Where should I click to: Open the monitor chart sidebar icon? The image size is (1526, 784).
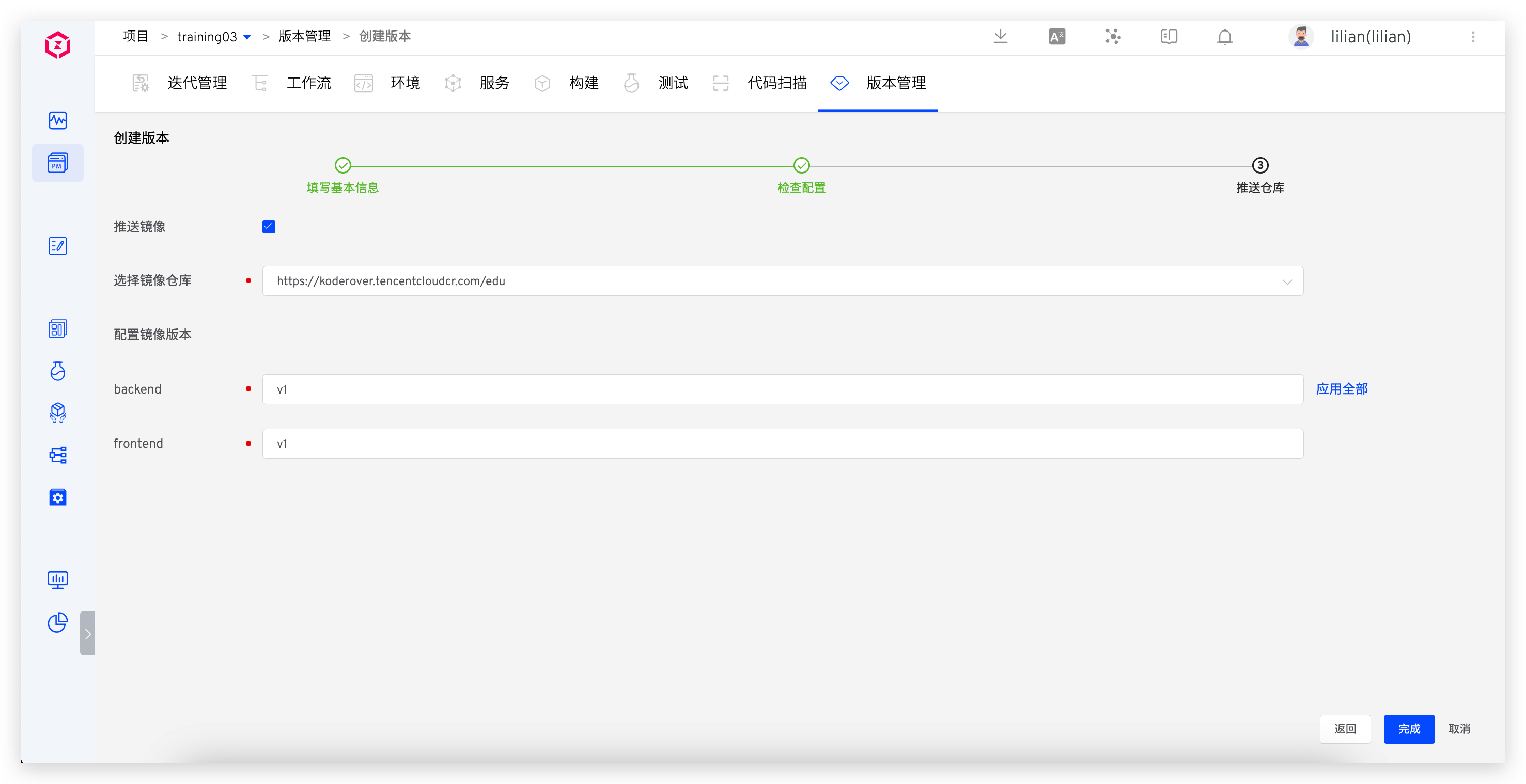[x=57, y=579]
